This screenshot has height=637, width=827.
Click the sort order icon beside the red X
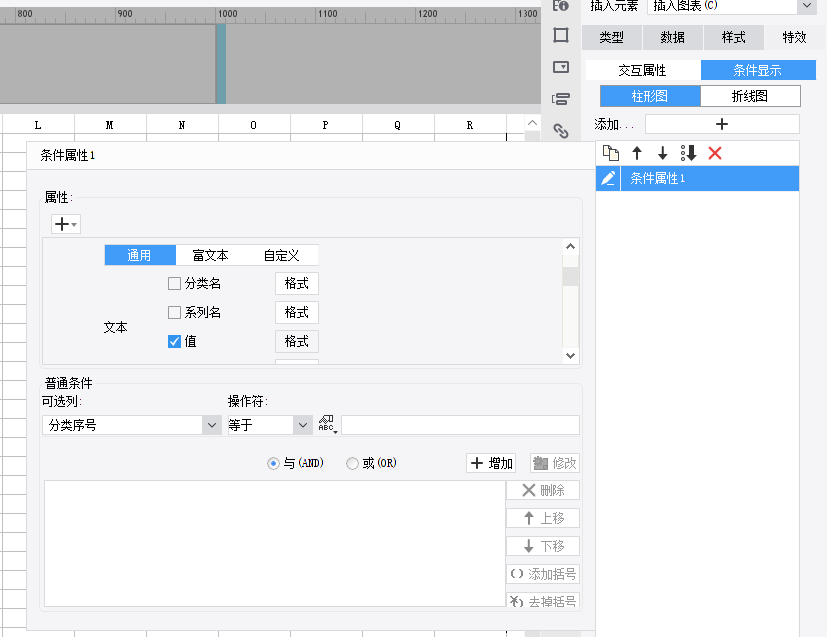pyautogui.click(x=688, y=153)
